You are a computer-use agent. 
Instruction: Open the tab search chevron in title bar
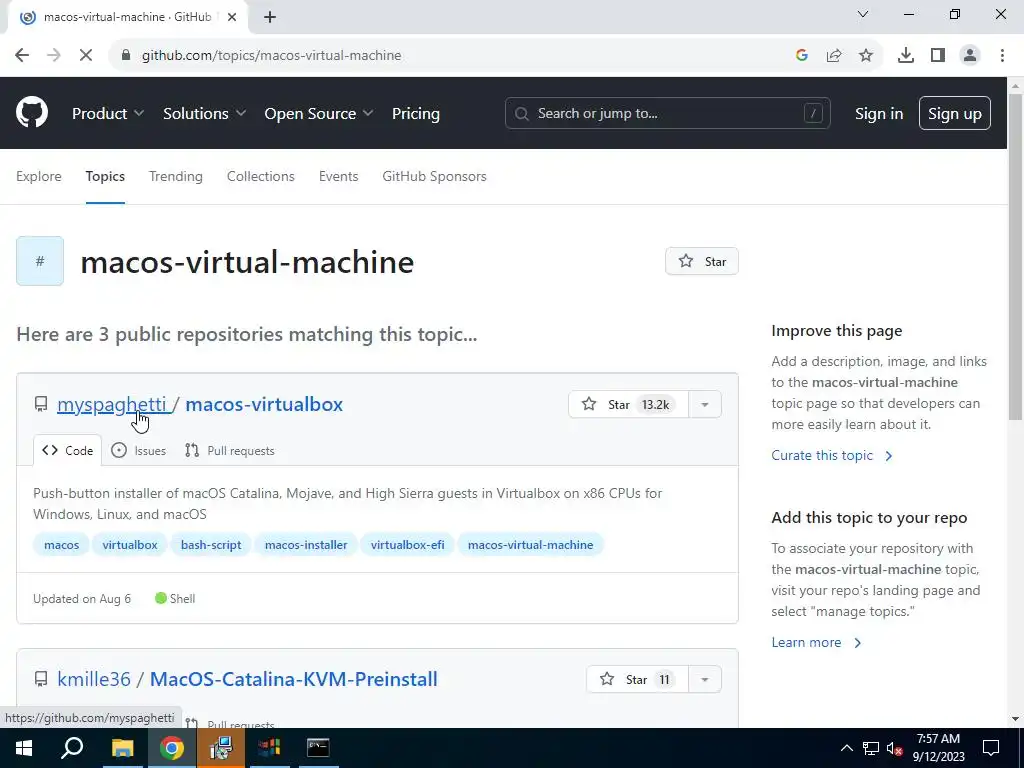coord(863,14)
